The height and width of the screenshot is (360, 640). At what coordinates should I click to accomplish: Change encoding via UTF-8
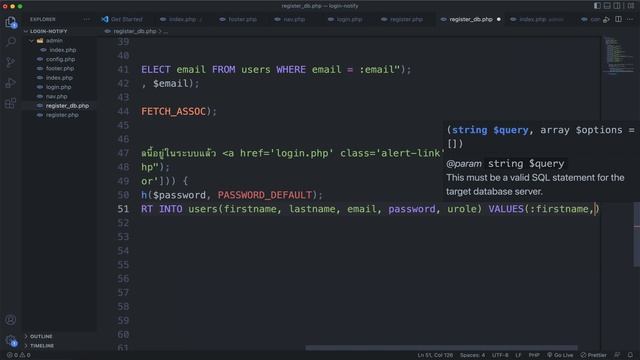tap(500, 355)
